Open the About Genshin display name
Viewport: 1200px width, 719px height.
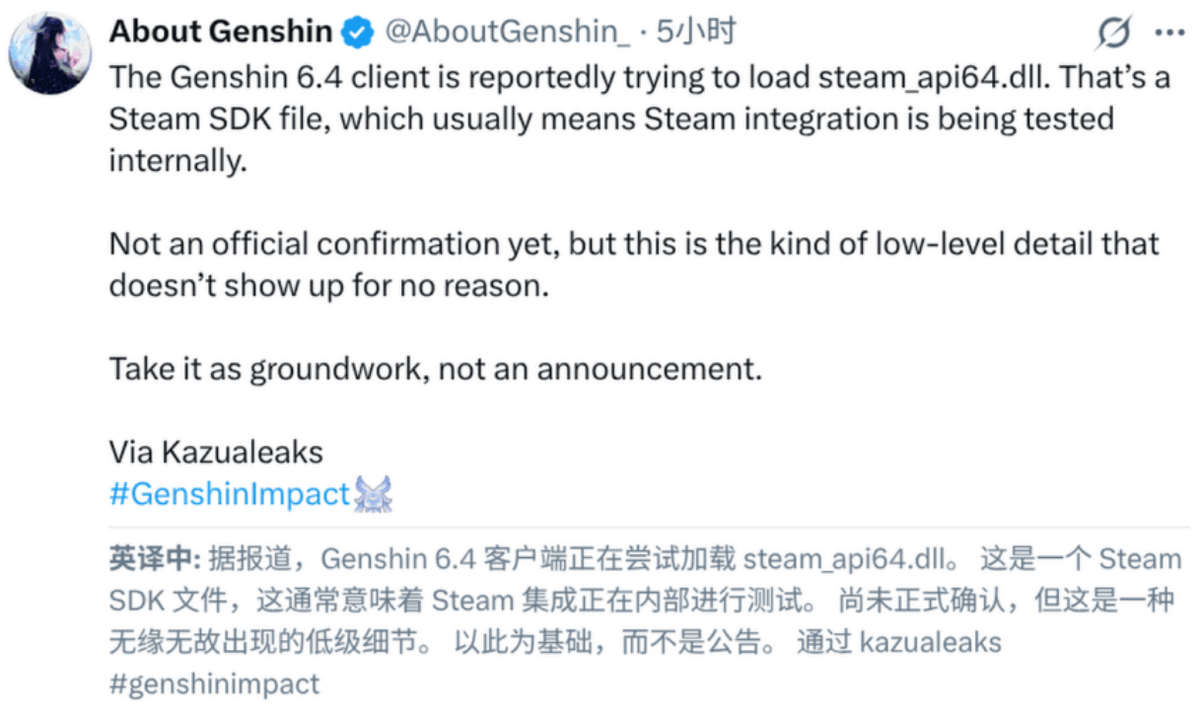tap(221, 32)
